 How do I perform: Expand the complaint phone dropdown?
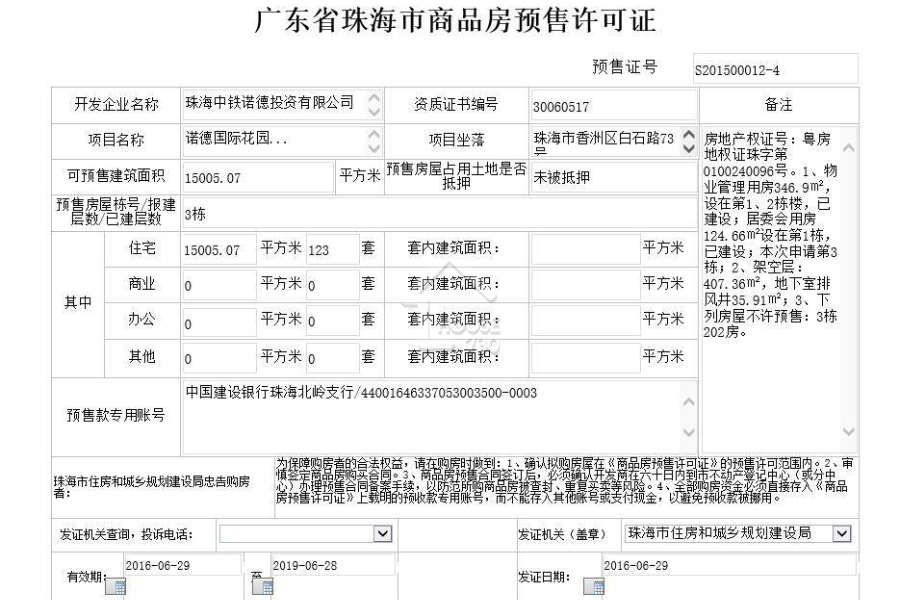click(383, 534)
